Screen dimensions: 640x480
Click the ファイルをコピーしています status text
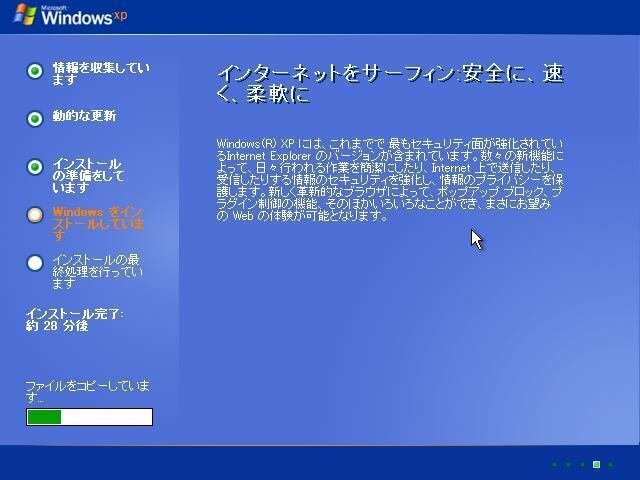(87, 391)
